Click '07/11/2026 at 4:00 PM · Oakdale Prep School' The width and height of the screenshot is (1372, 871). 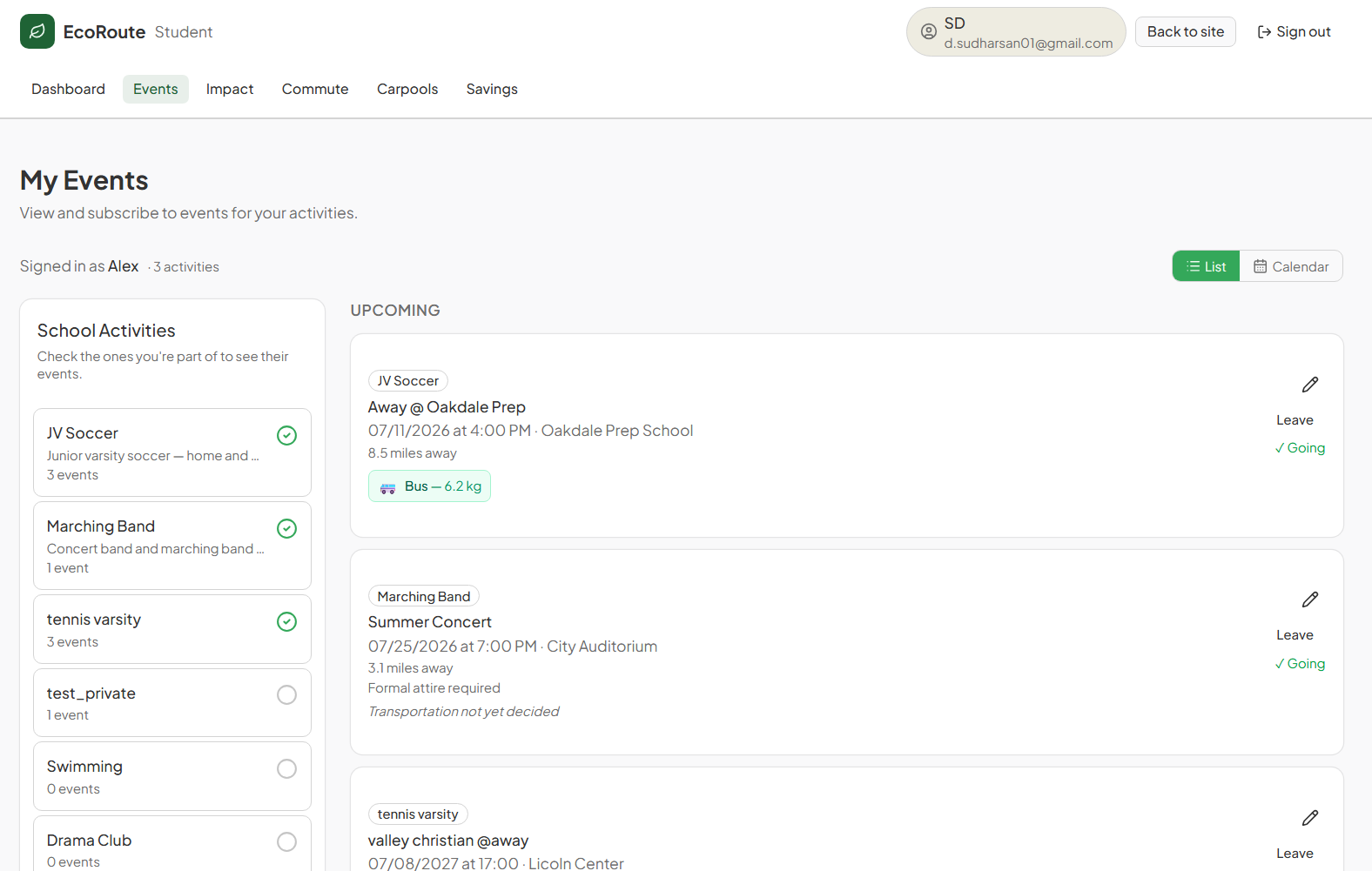pyautogui.click(x=530, y=431)
